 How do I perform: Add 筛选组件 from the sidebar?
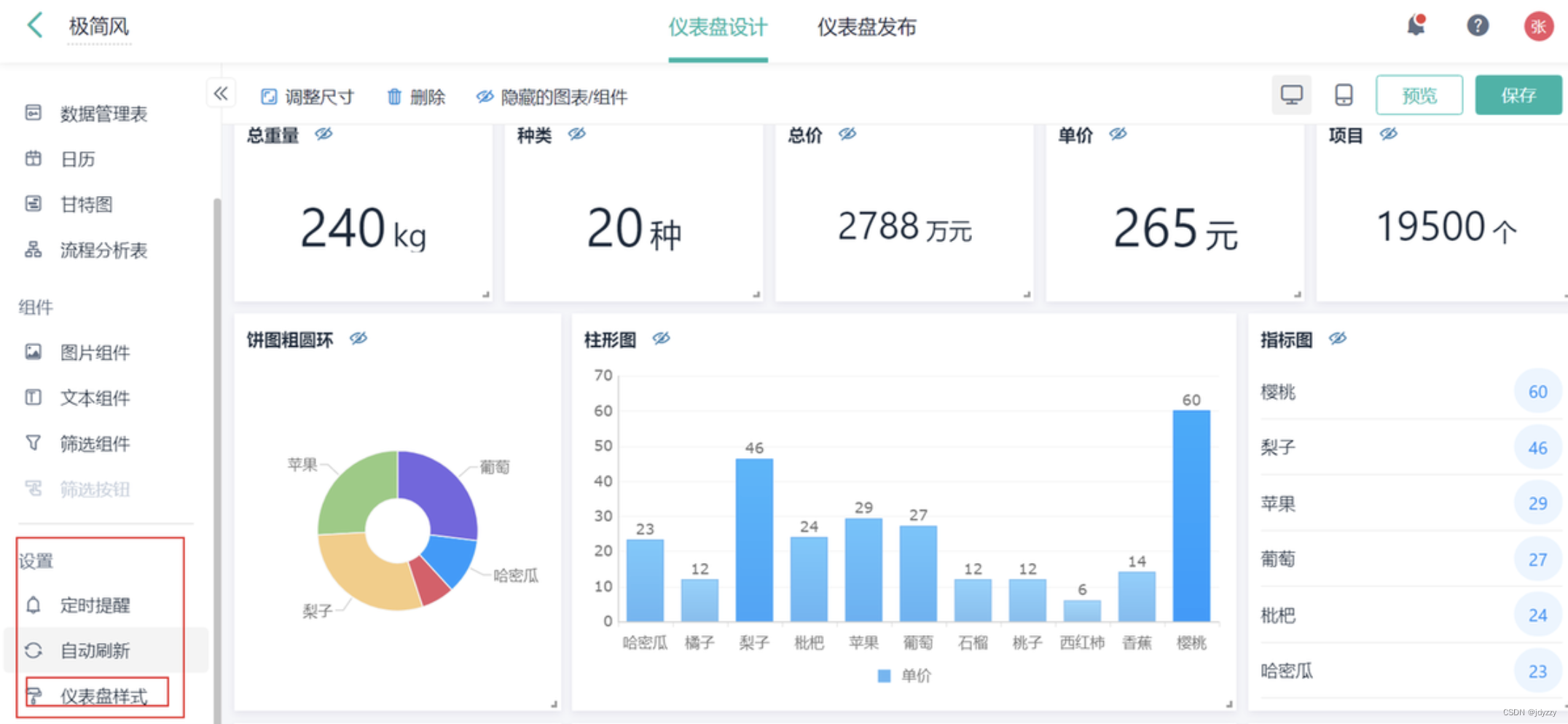(x=95, y=444)
